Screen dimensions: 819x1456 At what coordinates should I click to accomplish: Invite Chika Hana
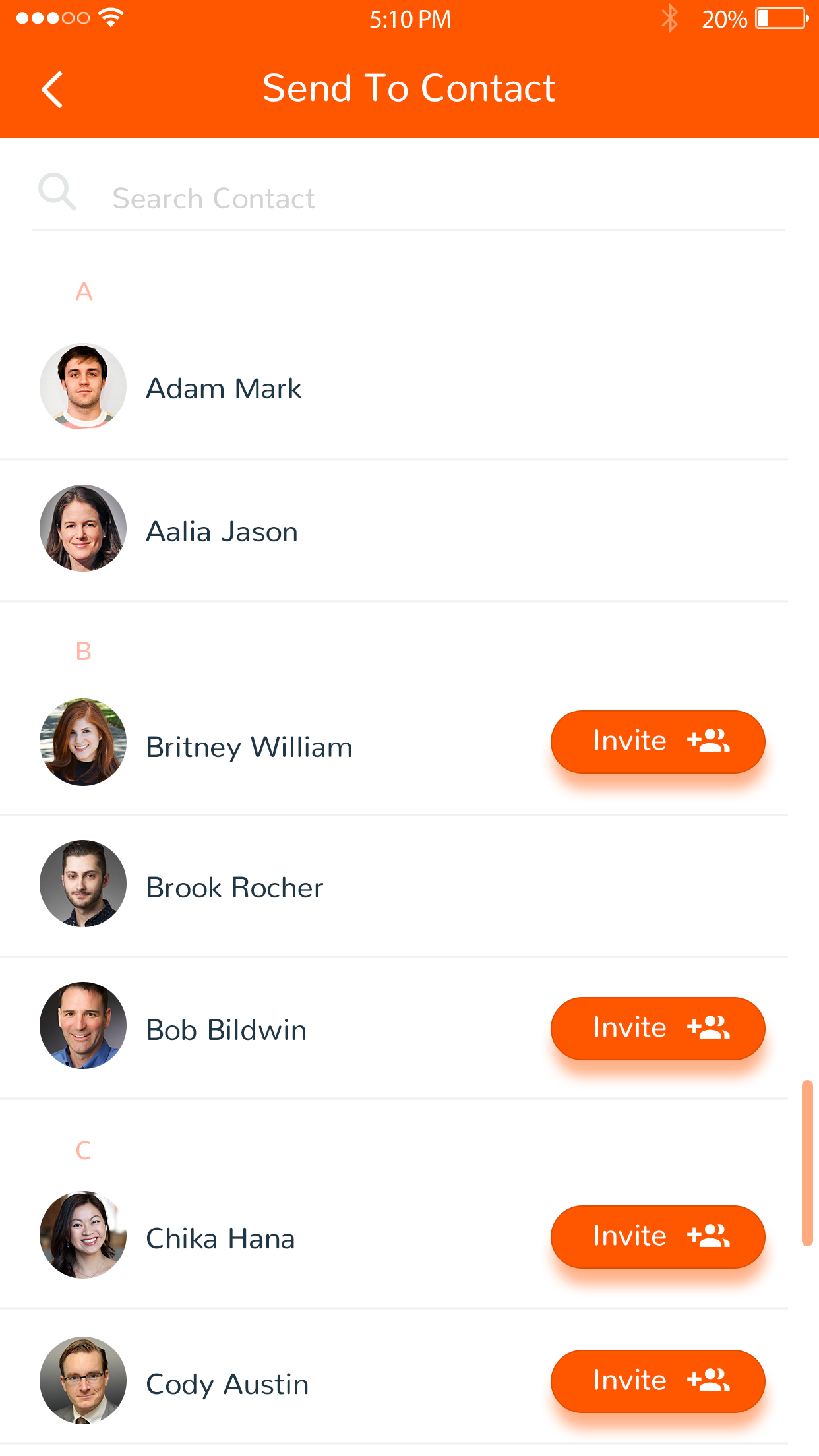(x=657, y=1237)
